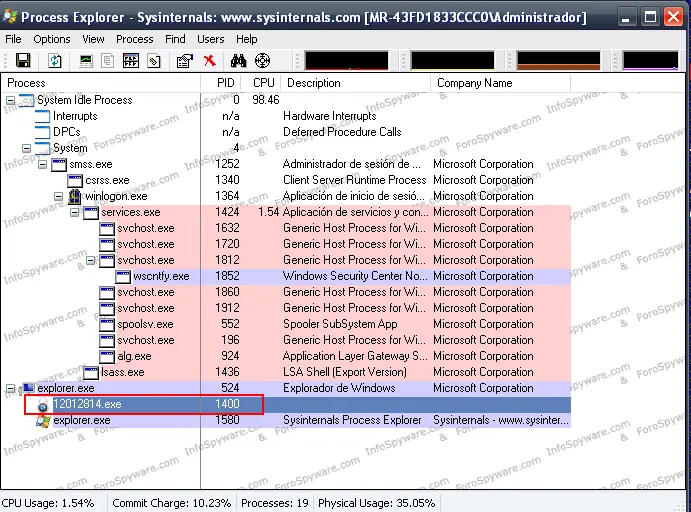
Task: Click the Refresh Now toolbar icon
Action: coord(55,60)
